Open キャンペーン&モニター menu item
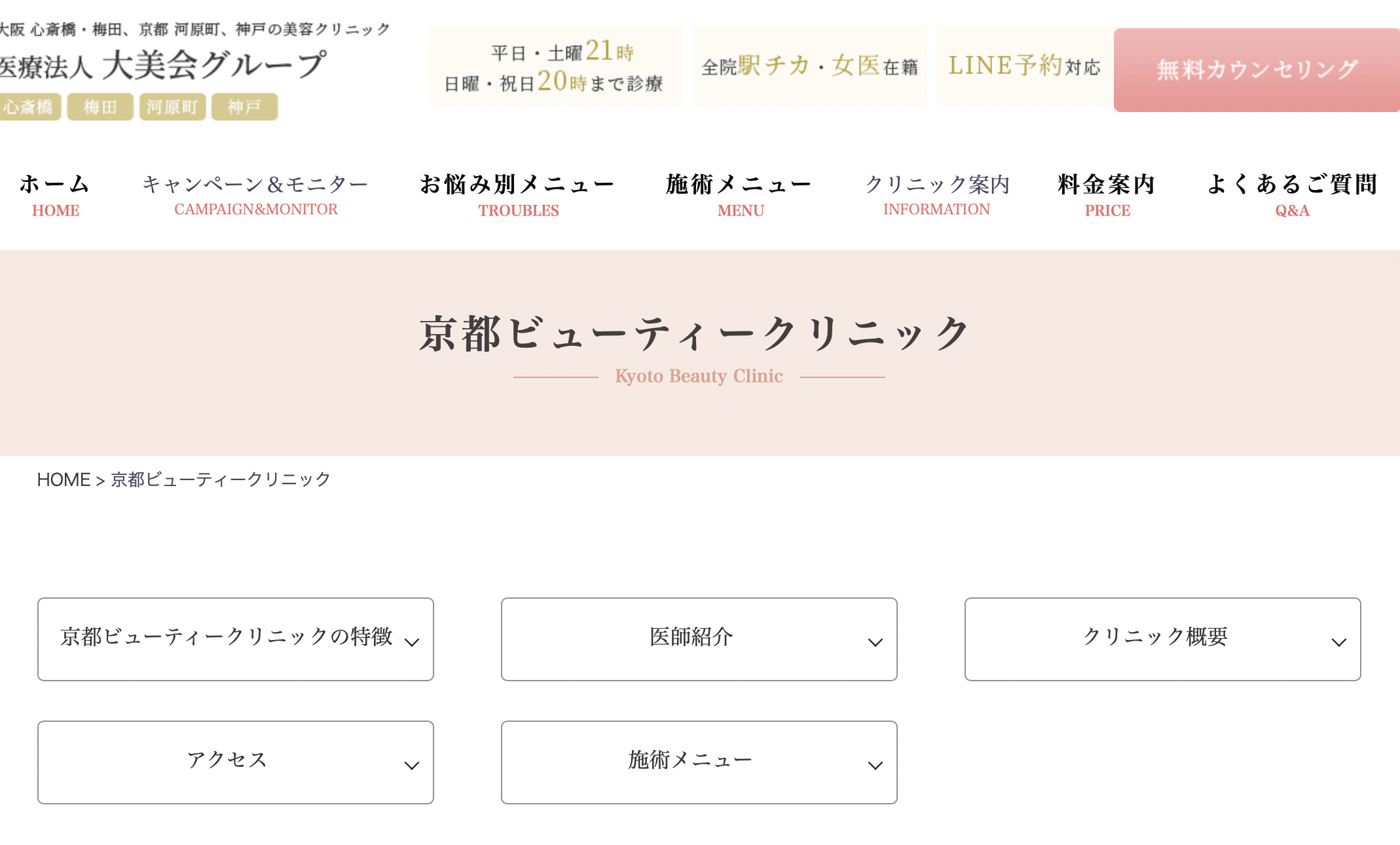Screen dimensions: 1400x845 255,194
